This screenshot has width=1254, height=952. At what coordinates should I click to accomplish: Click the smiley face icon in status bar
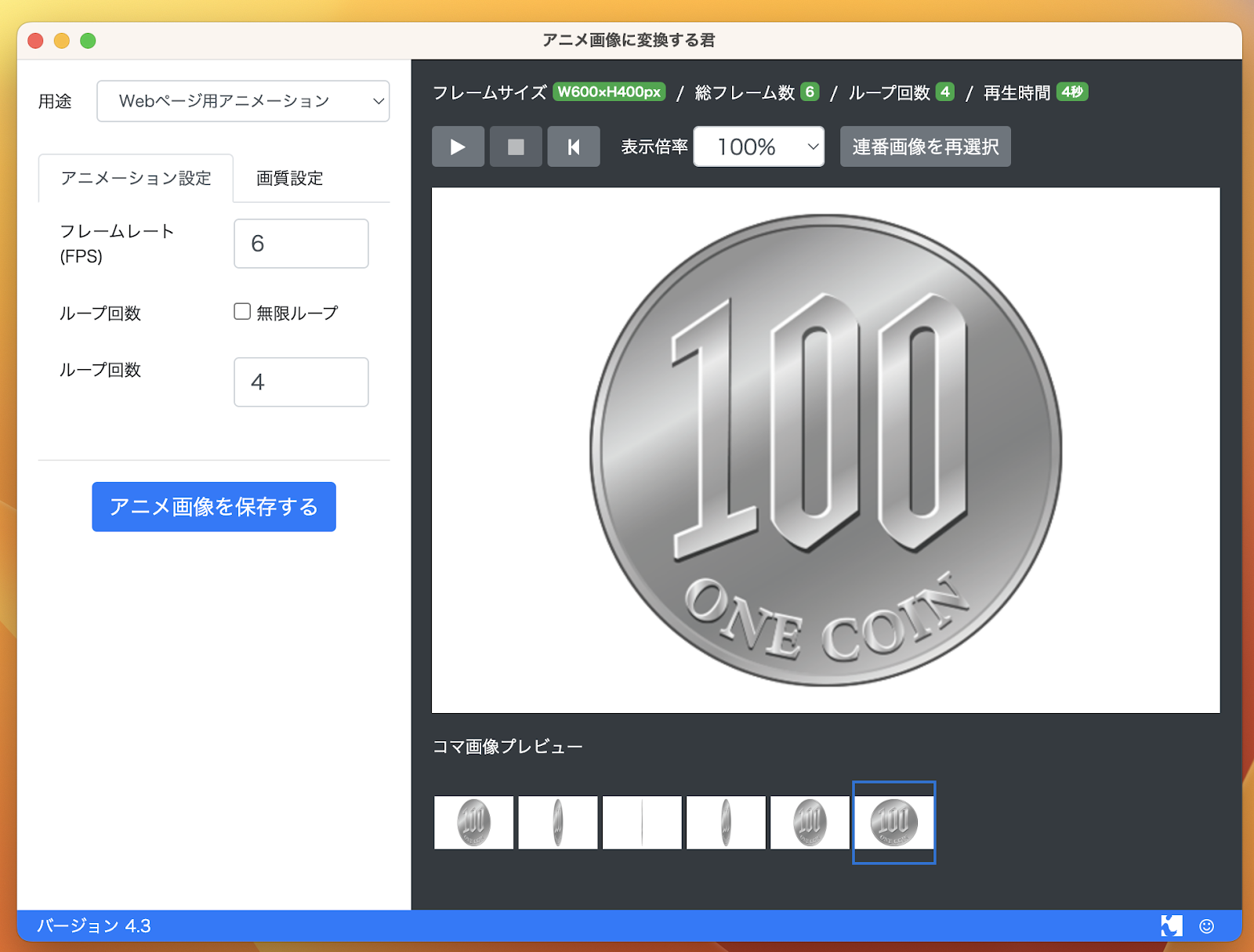click(x=1206, y=926)
